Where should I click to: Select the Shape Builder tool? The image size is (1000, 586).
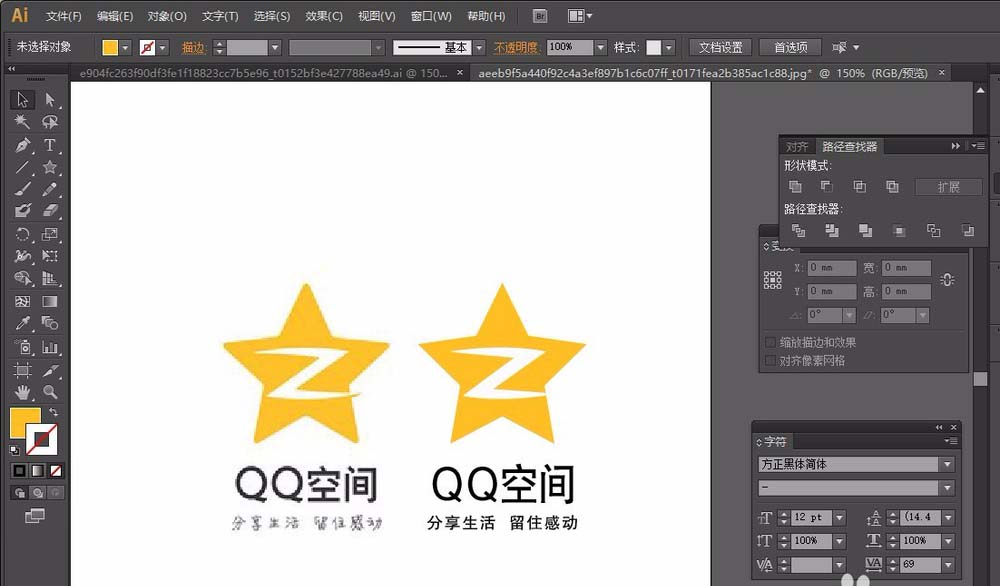[22, 278]
